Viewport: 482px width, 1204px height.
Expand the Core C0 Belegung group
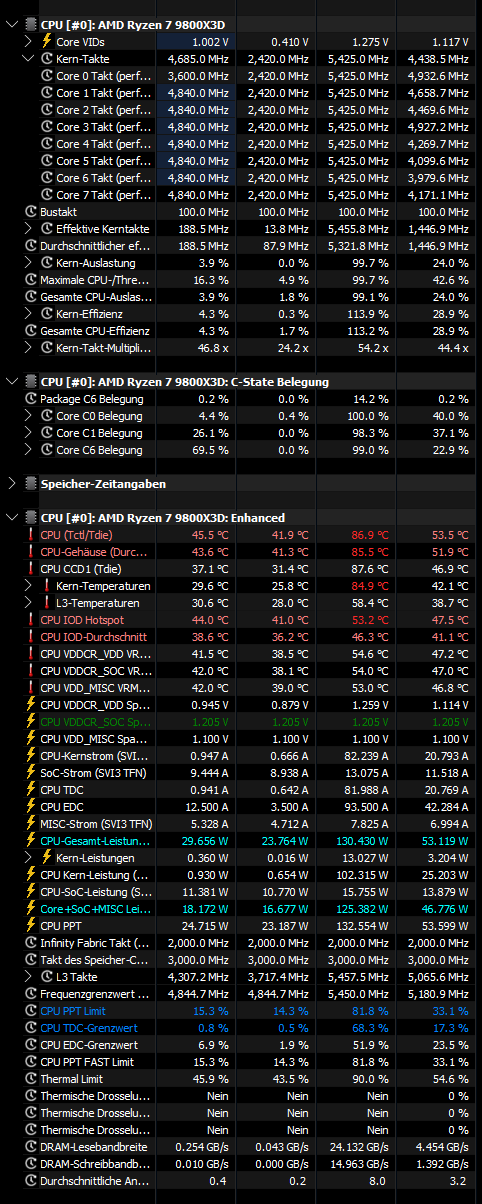(x=27, y=416)
